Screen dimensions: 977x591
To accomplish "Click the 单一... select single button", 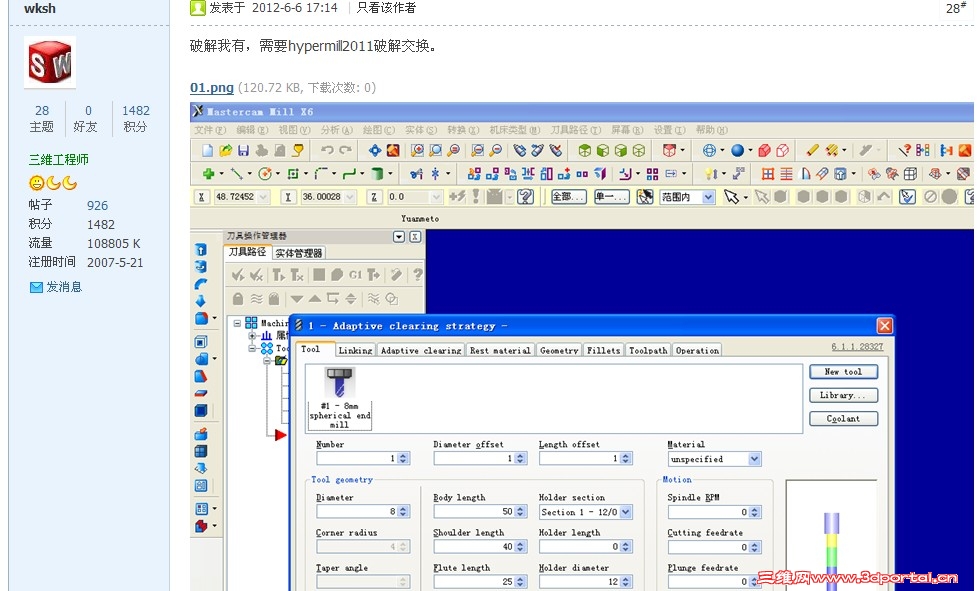I will 611,197.
